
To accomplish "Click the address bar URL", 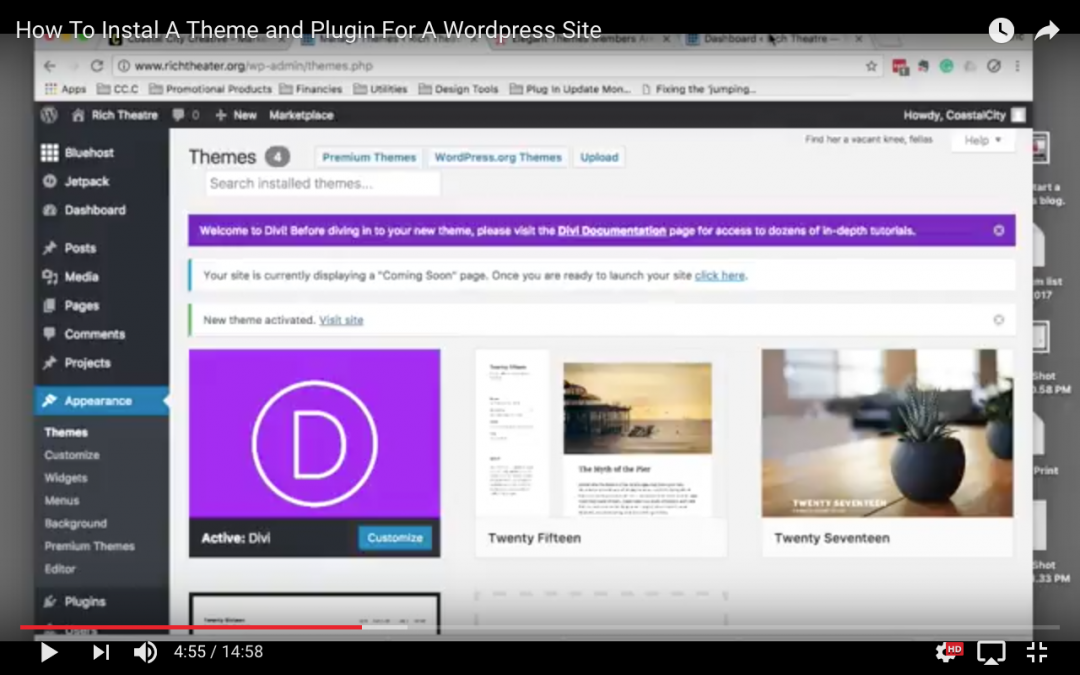I will [x=253, y=66].
